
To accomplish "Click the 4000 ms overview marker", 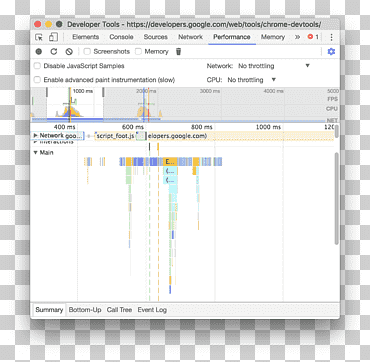I will point(274,91).
